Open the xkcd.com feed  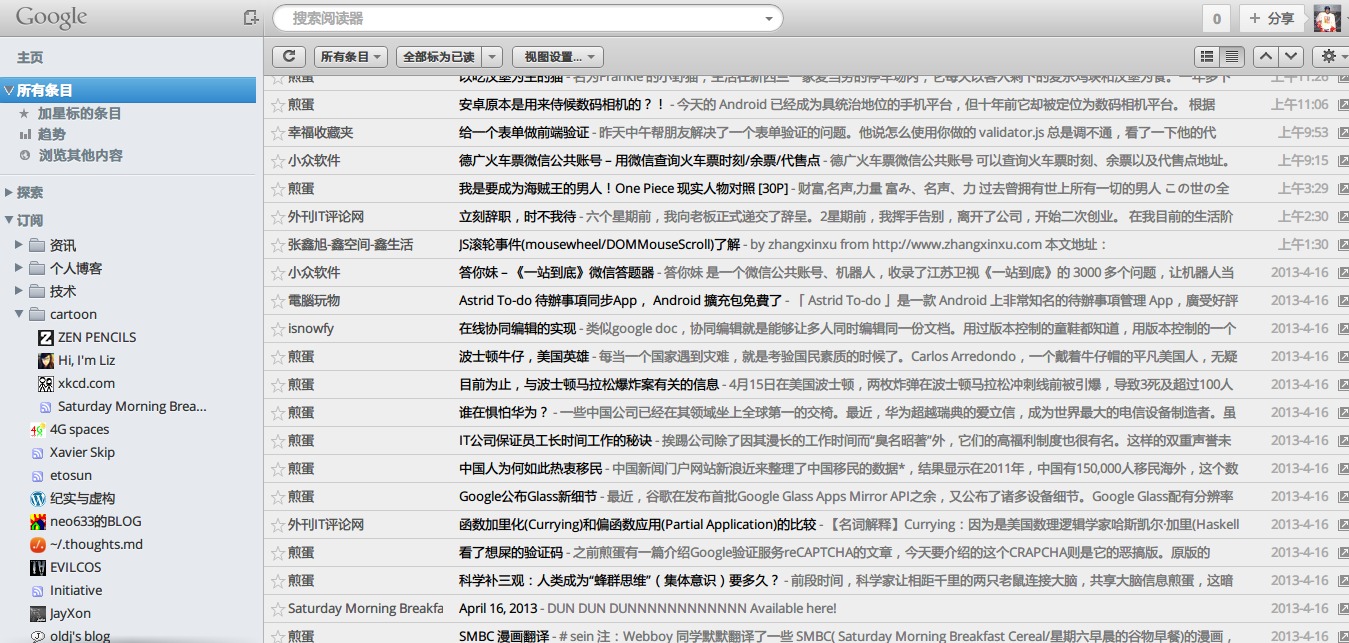tap(86, 383)
